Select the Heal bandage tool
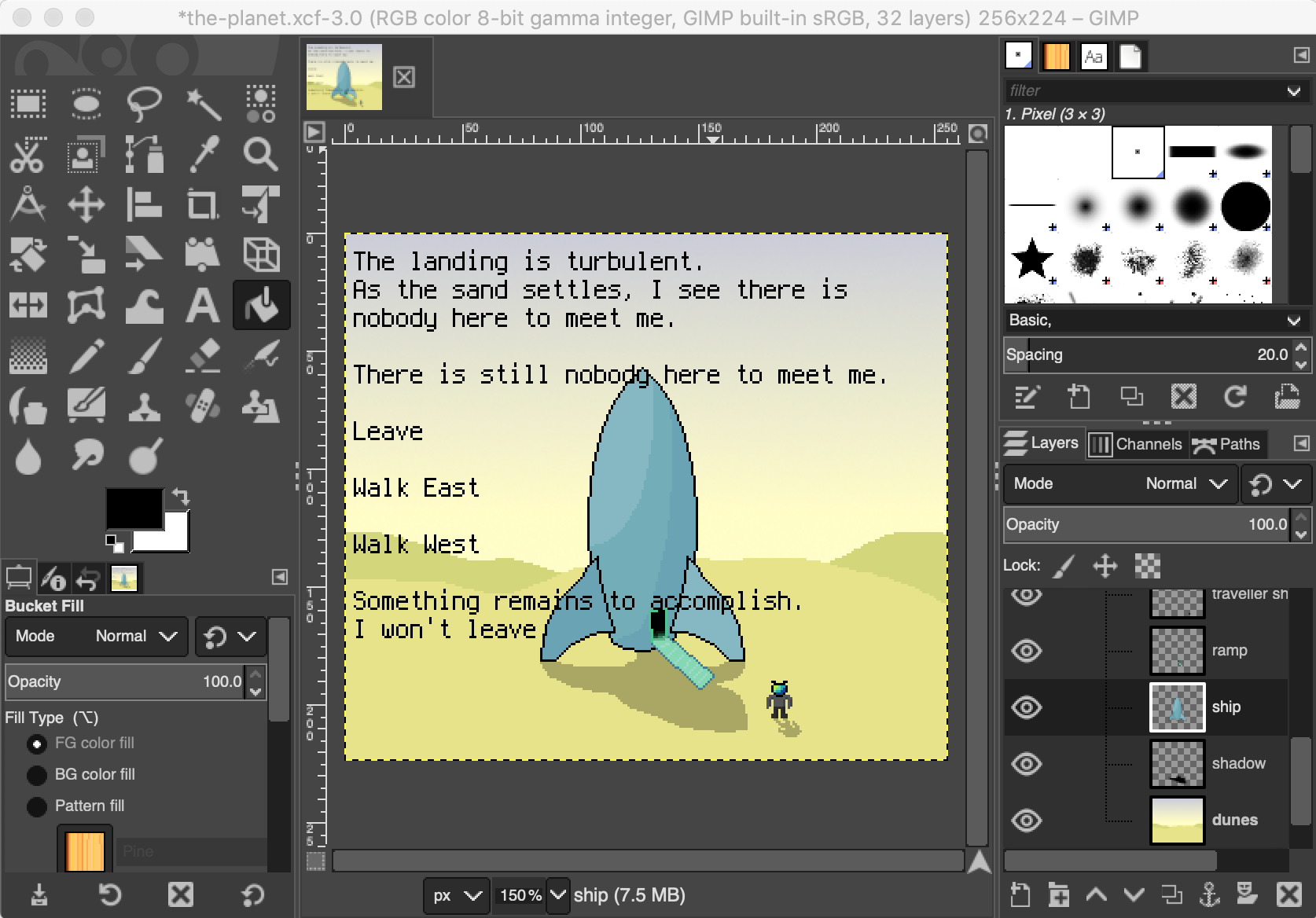Image resolution: width=1316 pixels, height=918 pixels. [x=203, y=406]
